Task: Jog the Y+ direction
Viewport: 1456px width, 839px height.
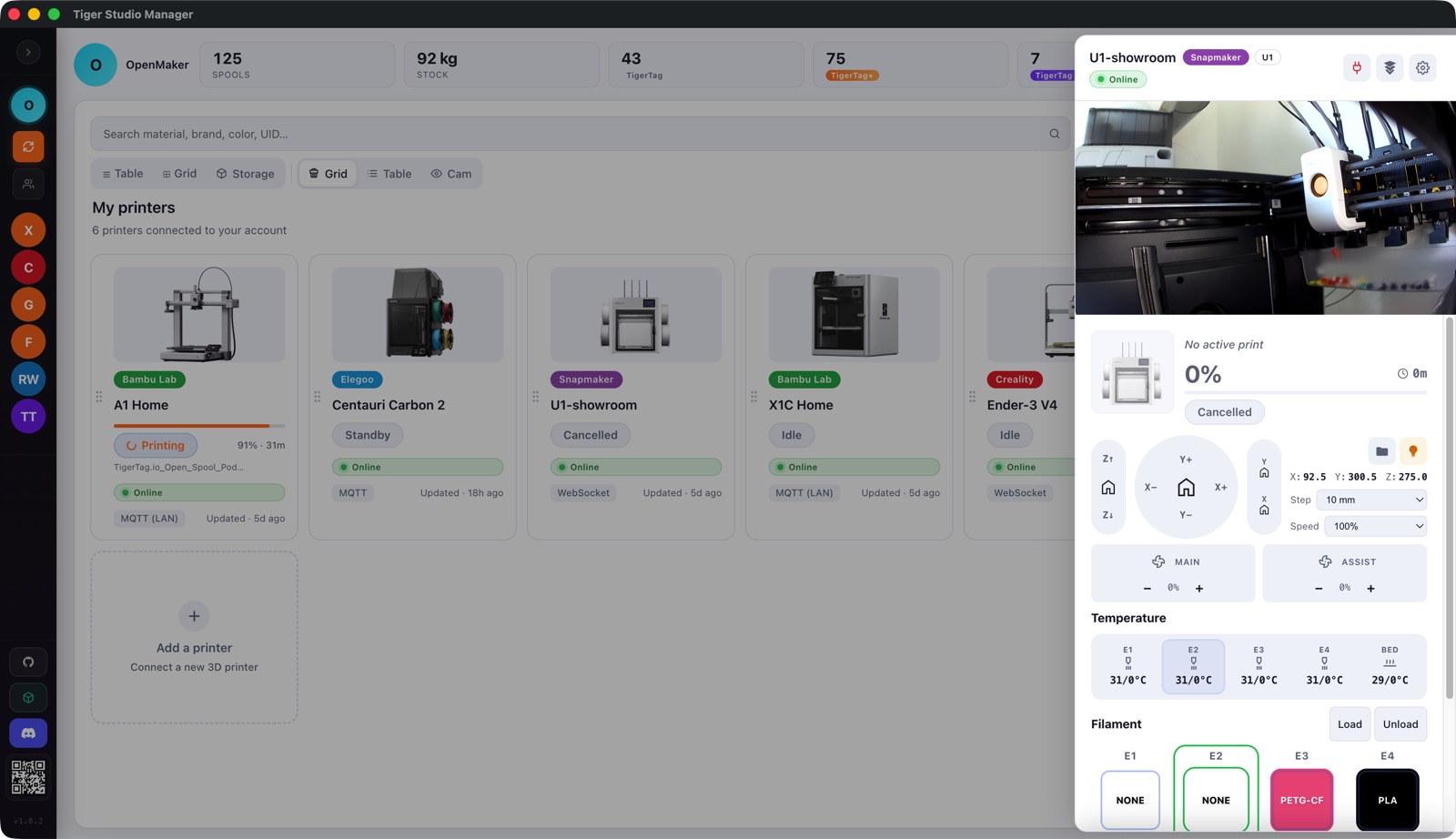Action: pyautogui.click(x=1186, y=460)
